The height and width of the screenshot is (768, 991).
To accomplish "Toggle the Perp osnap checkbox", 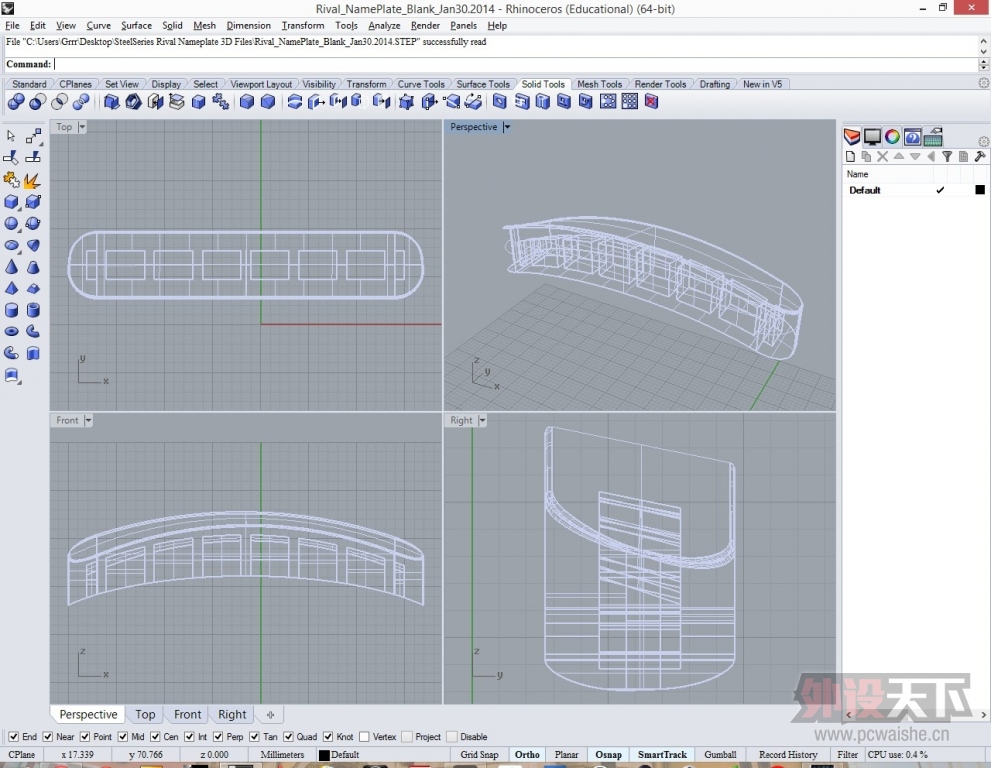I will coord(218,736).
